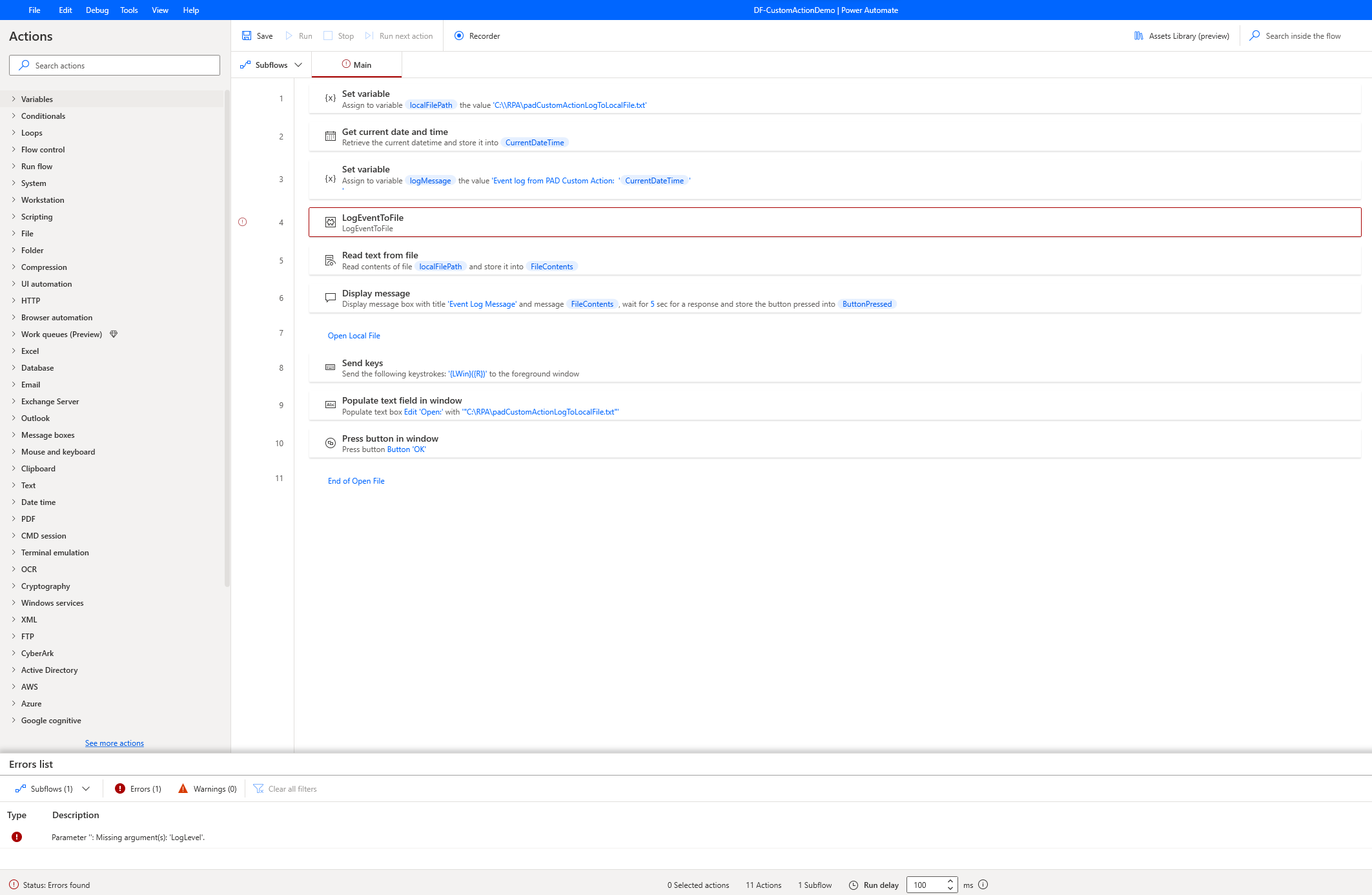Image resolution: width=1372 pixels, height=895 pixels.
Task: Open the Help menu
Action: pyautogui.click(x=191, y=10)
